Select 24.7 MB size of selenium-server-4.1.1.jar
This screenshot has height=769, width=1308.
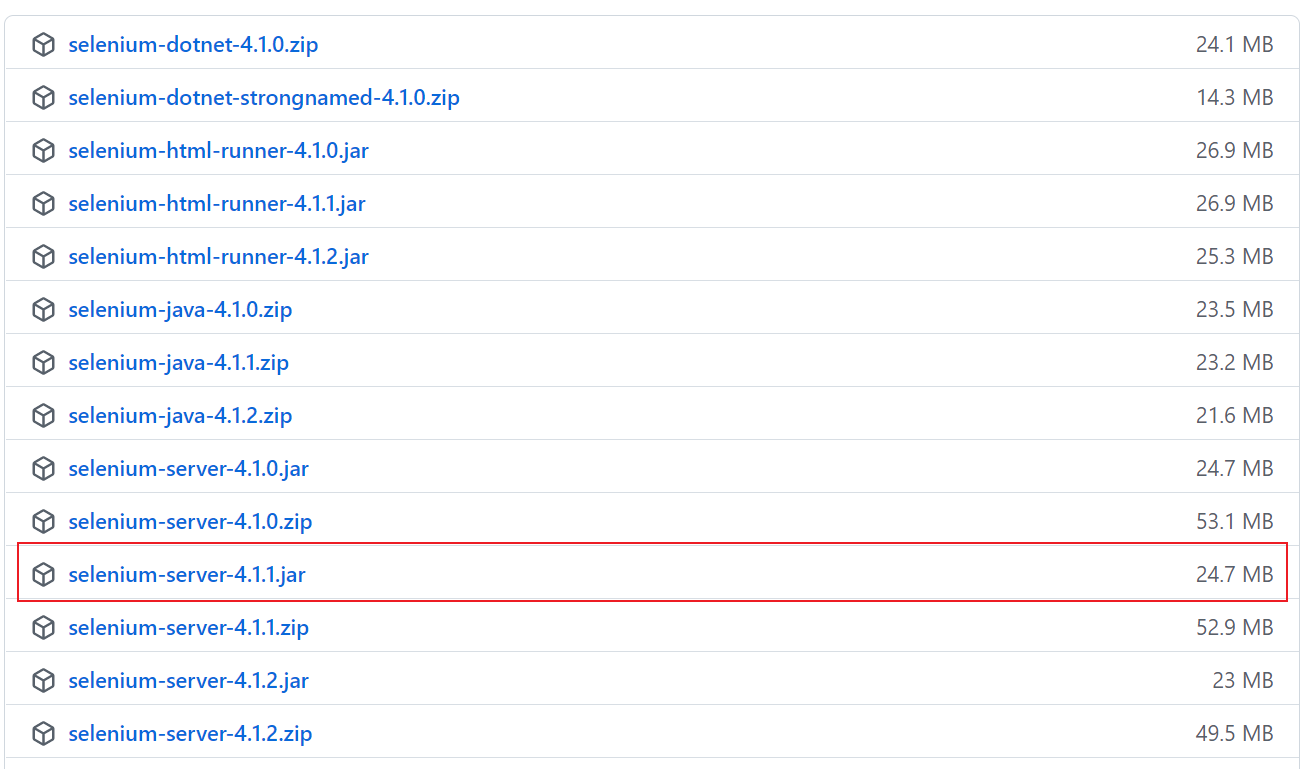click(x=1234, y=575)
